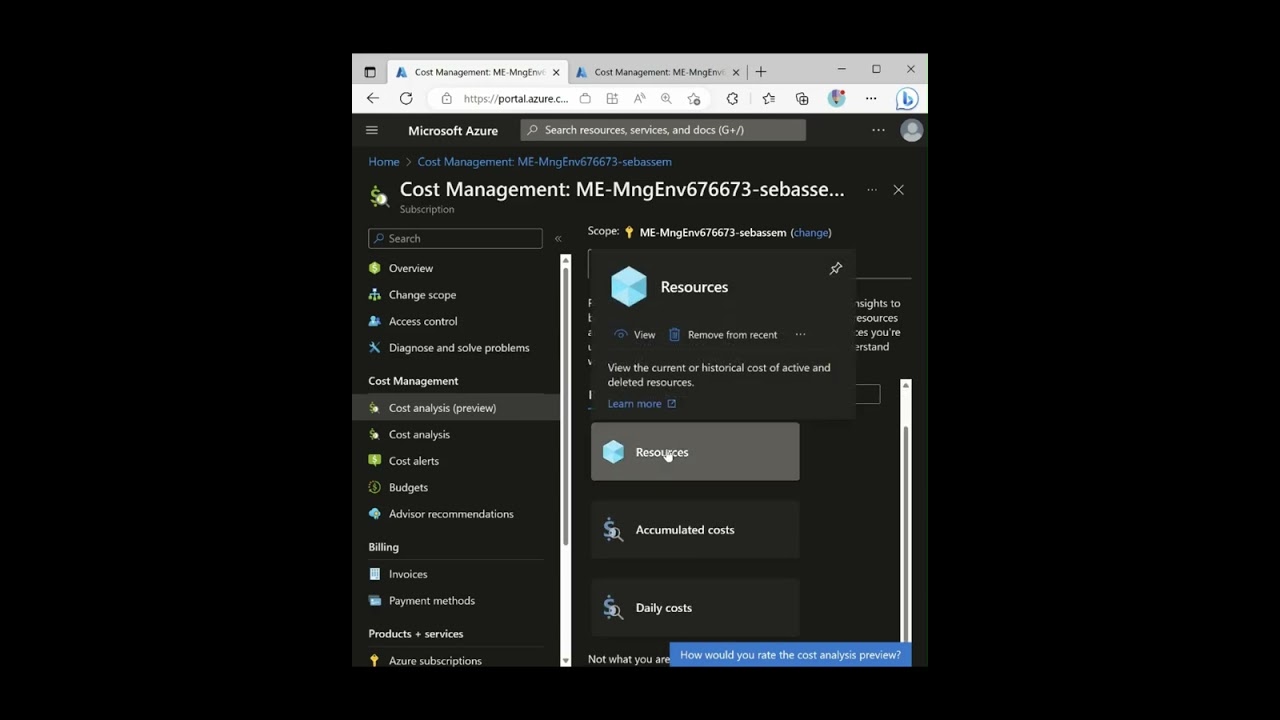Open the browser extensions icon
Viewport: 1280px width, 720px height.
732,98
